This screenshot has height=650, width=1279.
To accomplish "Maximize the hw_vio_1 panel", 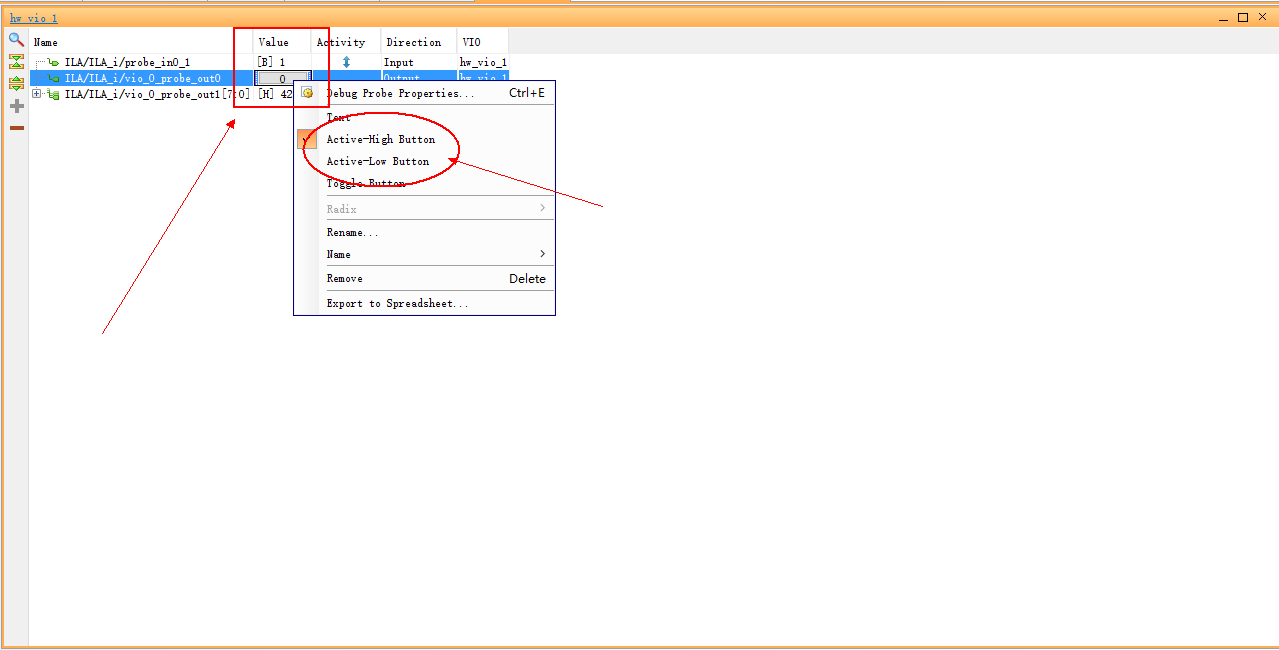I will [1243, 17].
